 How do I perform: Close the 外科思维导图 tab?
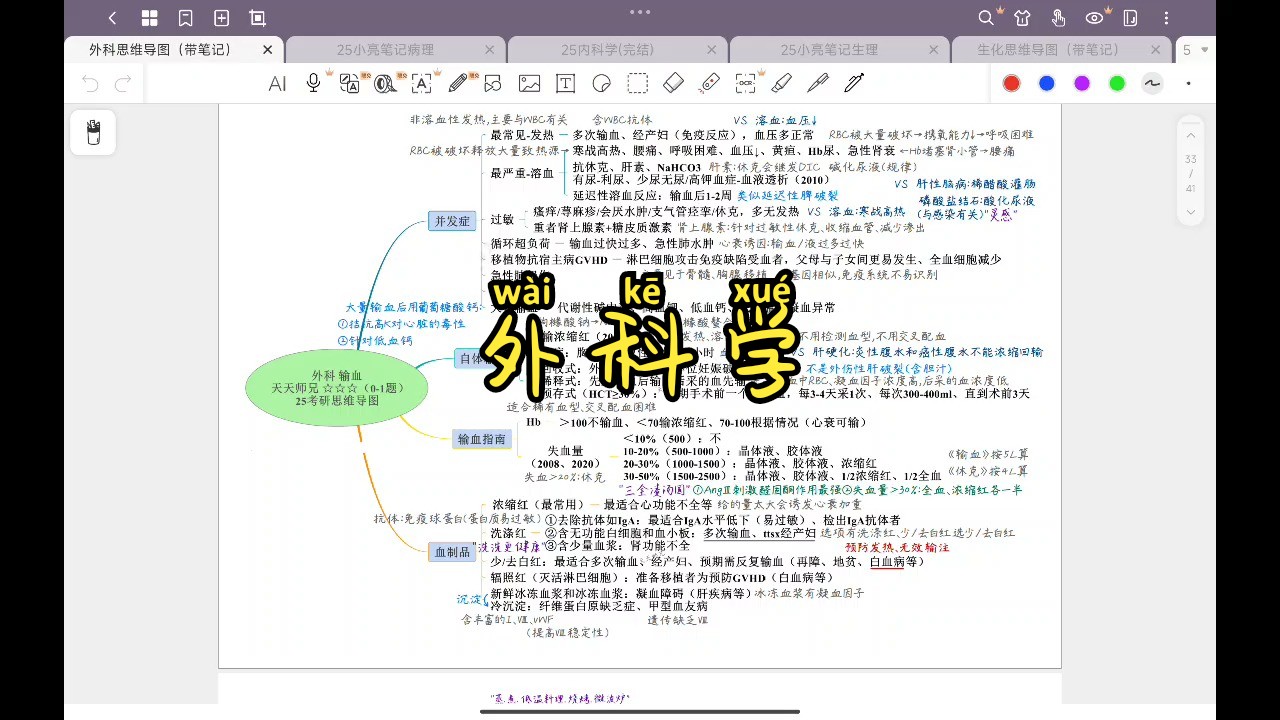(267, 49)
